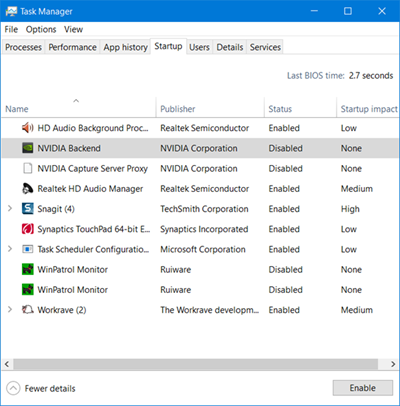Expand the Snagit (4) group
Screen dimensions: 400x406
pos(10,209)
